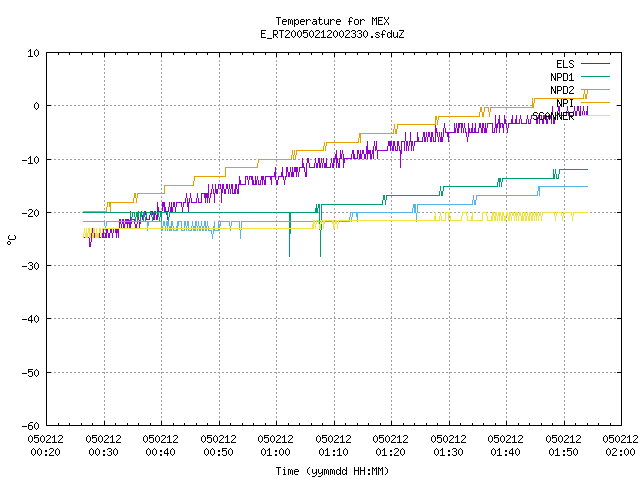Click the y-axis value -20
640x480 pixels.
point(31,213)
